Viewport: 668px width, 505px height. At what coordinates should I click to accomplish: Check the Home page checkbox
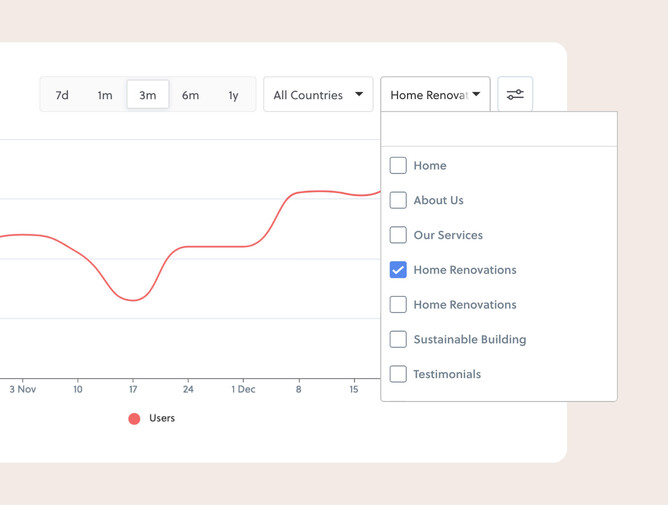click(398, 166)
